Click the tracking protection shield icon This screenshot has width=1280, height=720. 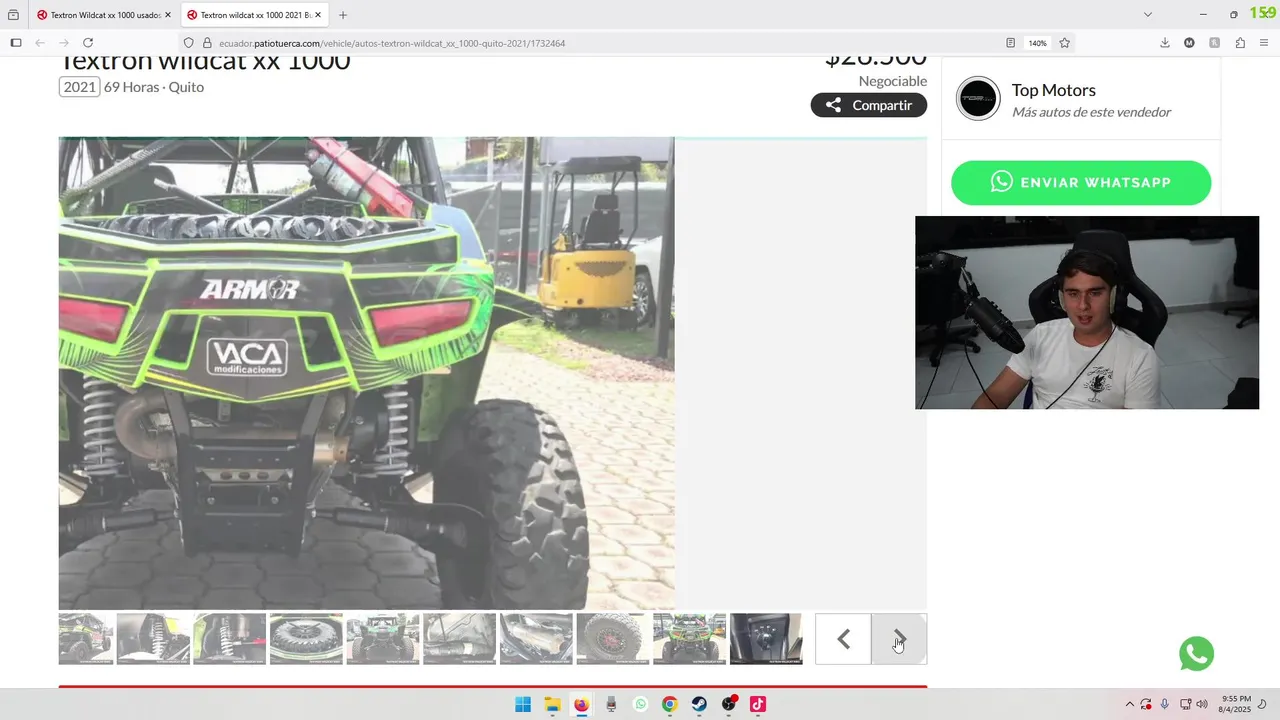[x=189, y=43]
